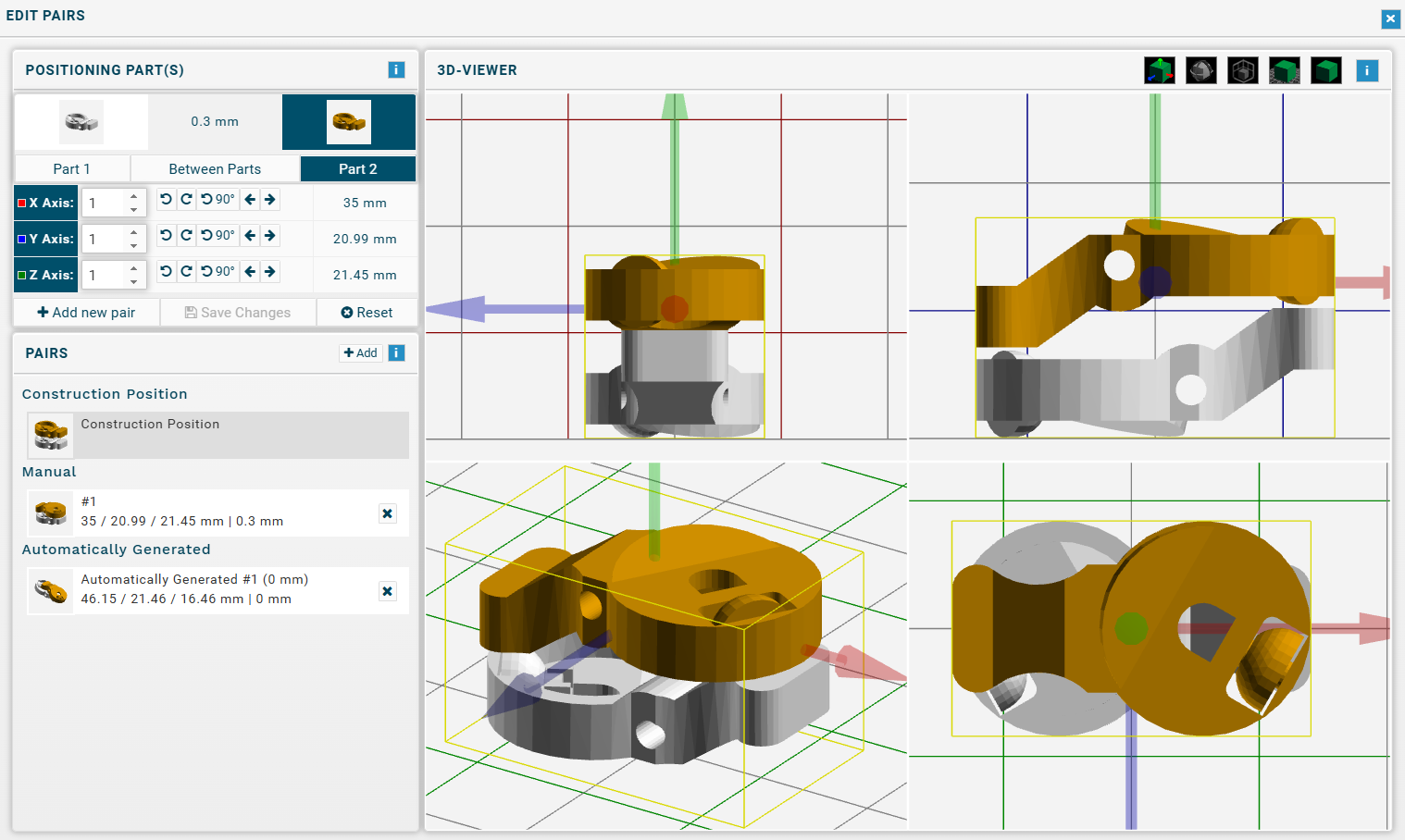
Task: Open the Pairs panel info icon
Action: [396, 352]
